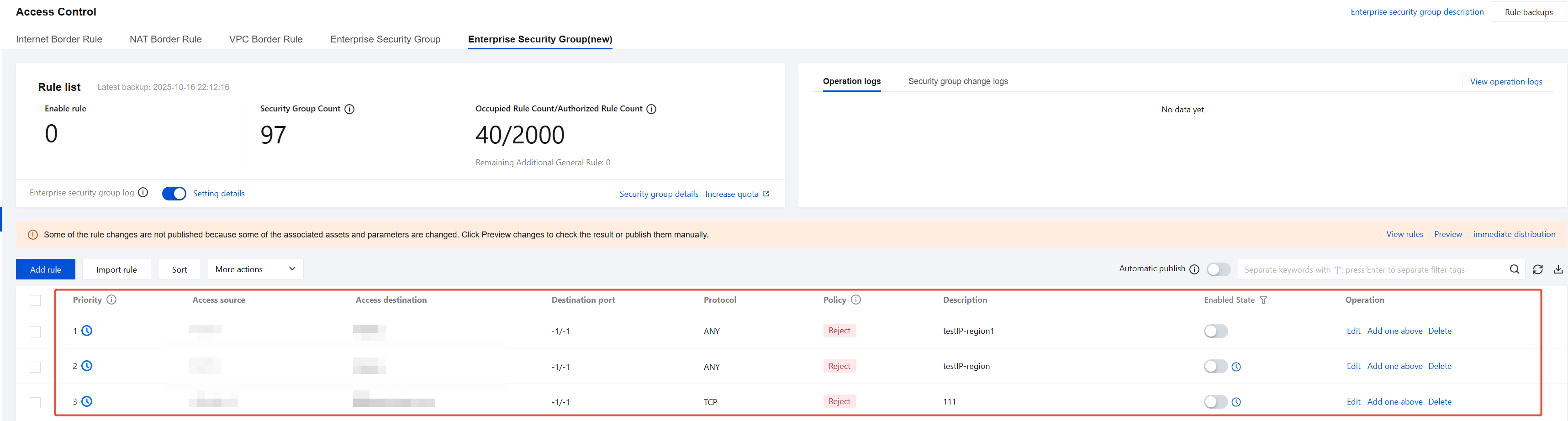
Task: Open the Security group change logs tab
Action: [x=957, y=81]
